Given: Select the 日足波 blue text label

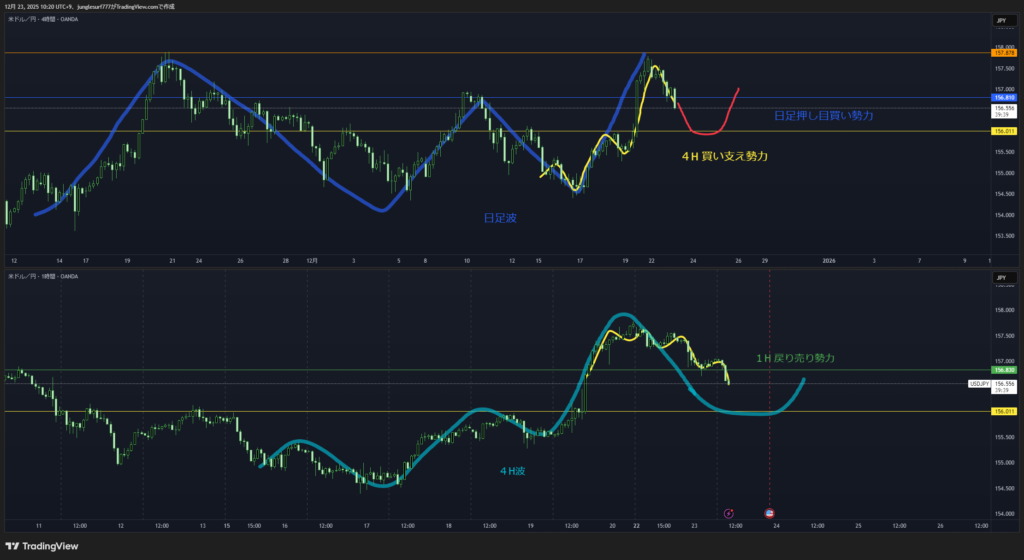Looking at the screenshot, I should (500, 216).
